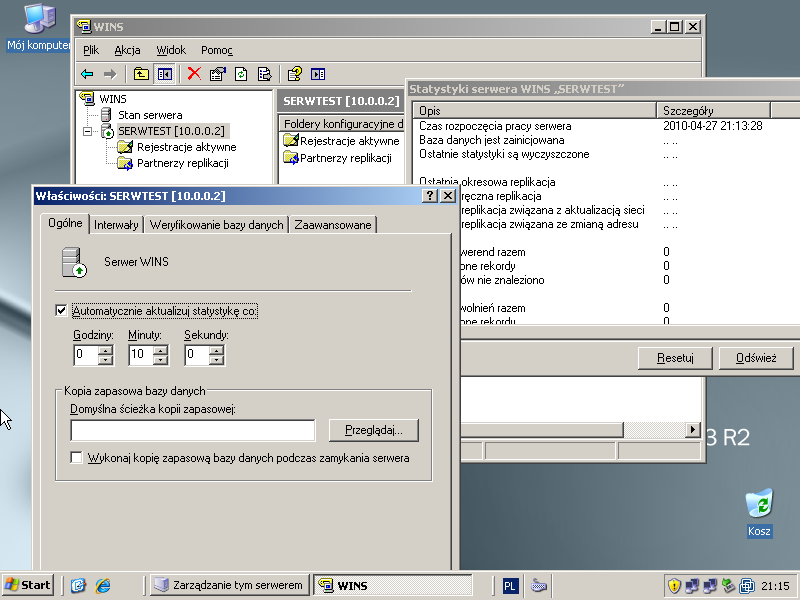Viewport: 800px width, 600px height.
Task: Open the Widok menu
Action: point(171,50)
